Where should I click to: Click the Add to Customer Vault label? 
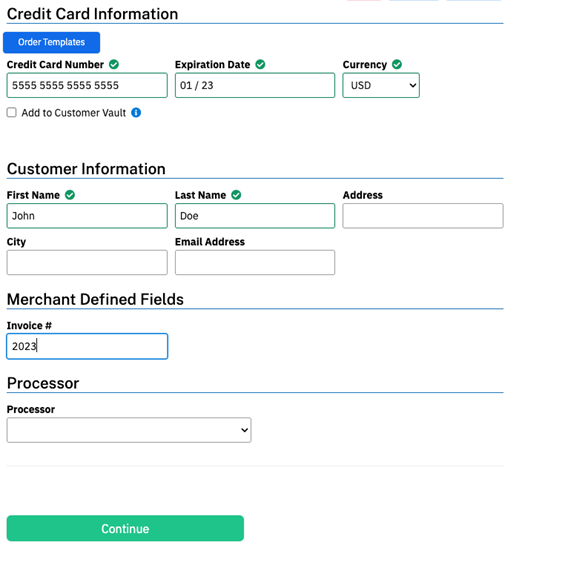coord(74,113)
